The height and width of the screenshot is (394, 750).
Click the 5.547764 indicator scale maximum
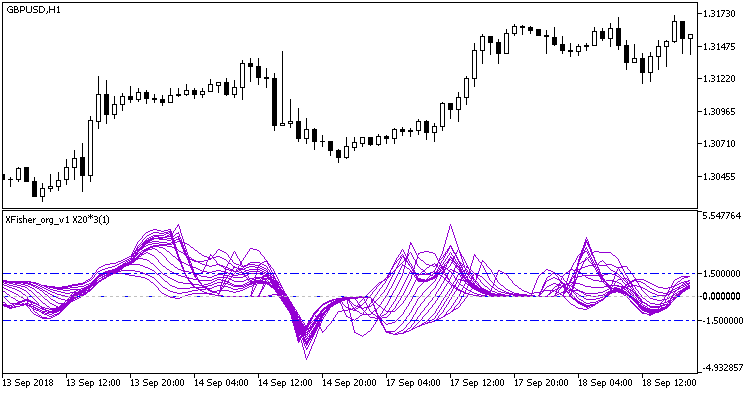pos(721,216)
